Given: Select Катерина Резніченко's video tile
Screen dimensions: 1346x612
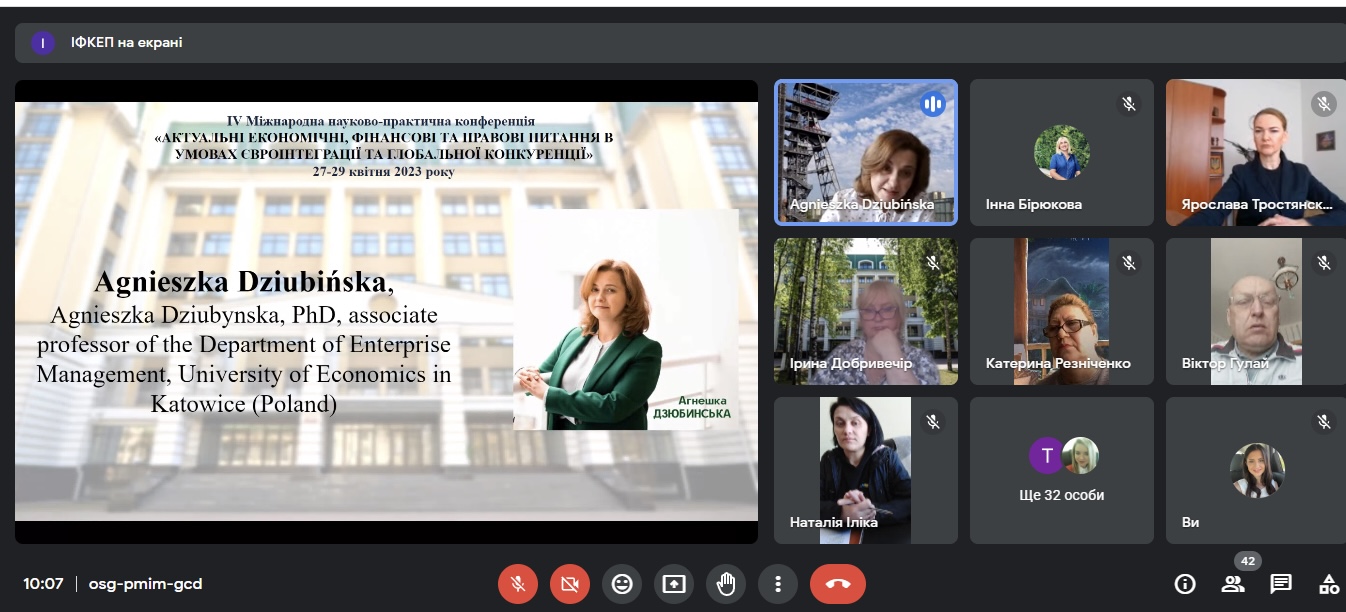Looking at the screenshot, I should [x=1062, y=311].
